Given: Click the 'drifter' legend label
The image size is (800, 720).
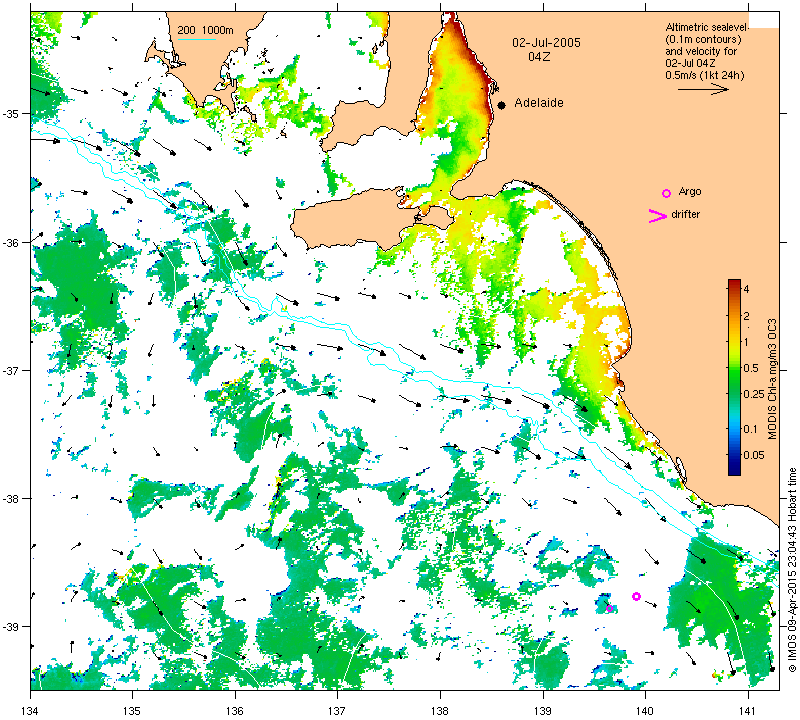Looking at the screenshot, I should tap(685, 214).
